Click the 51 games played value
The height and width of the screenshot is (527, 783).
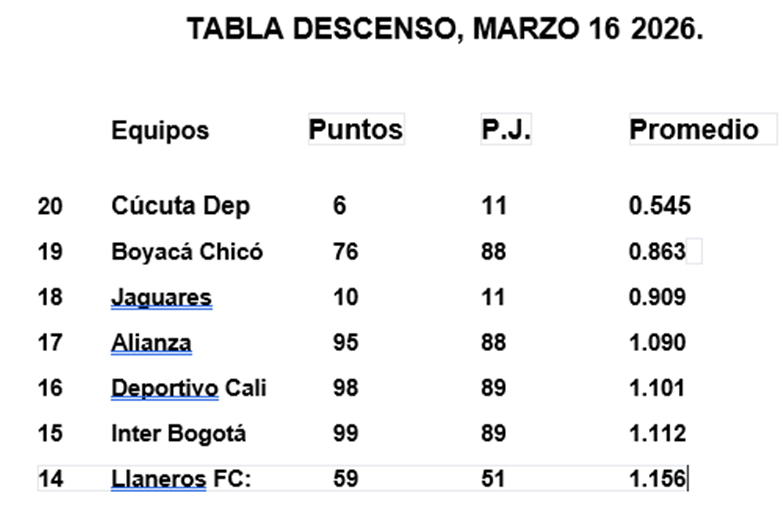(x=493, y=479)
